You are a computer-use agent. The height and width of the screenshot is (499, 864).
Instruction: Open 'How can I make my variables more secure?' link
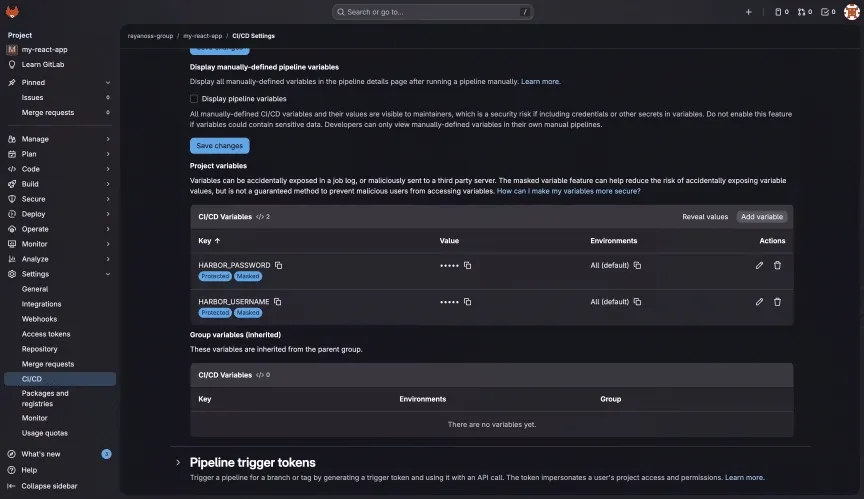click(x=568, y=190)
